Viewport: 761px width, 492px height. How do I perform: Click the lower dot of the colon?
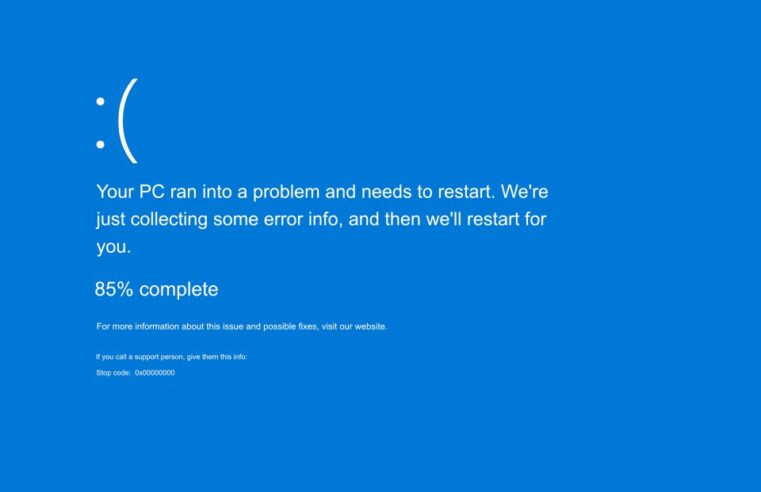[x=100, y=144]
